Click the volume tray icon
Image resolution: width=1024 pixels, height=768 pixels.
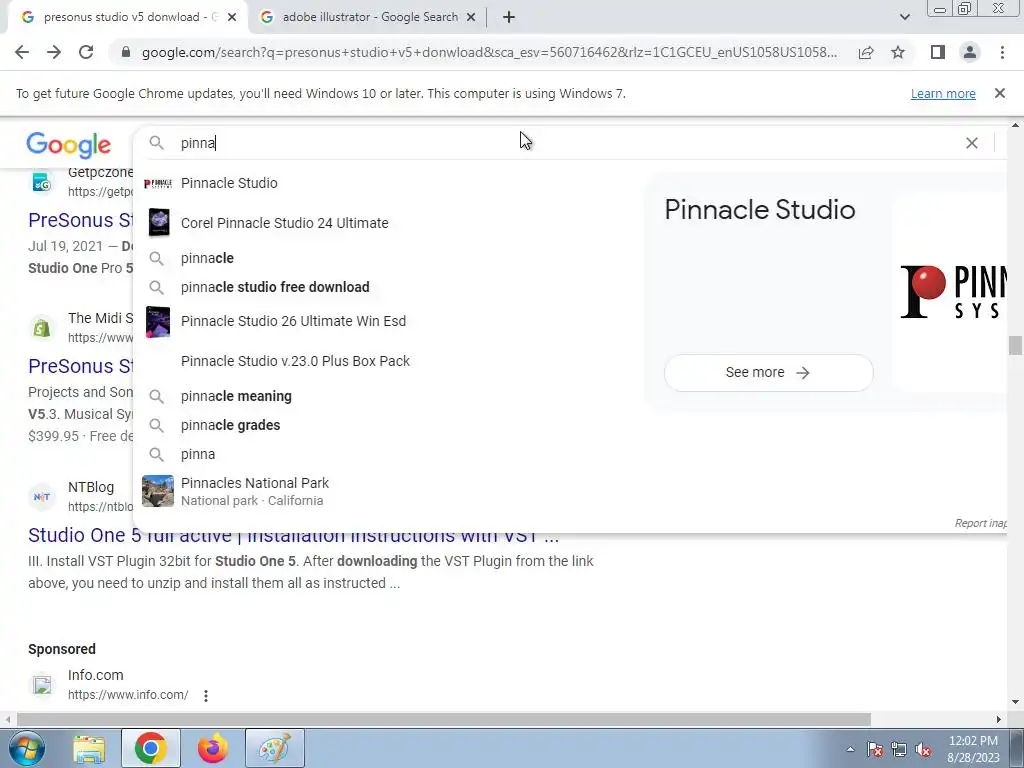923,750
